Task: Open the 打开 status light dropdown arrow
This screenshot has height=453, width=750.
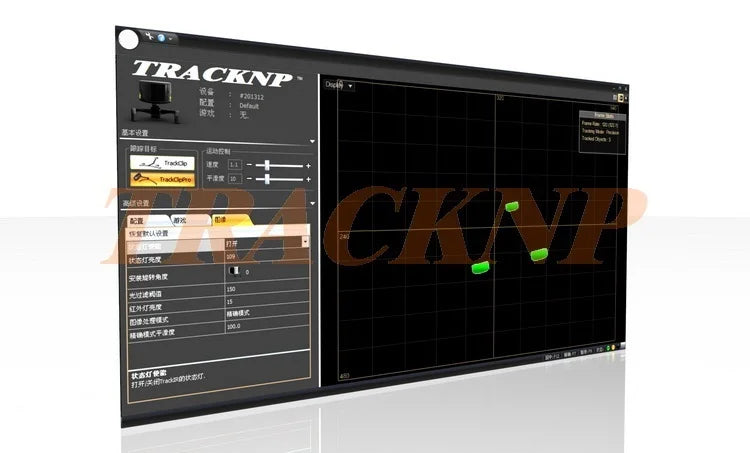Action: 305,242
